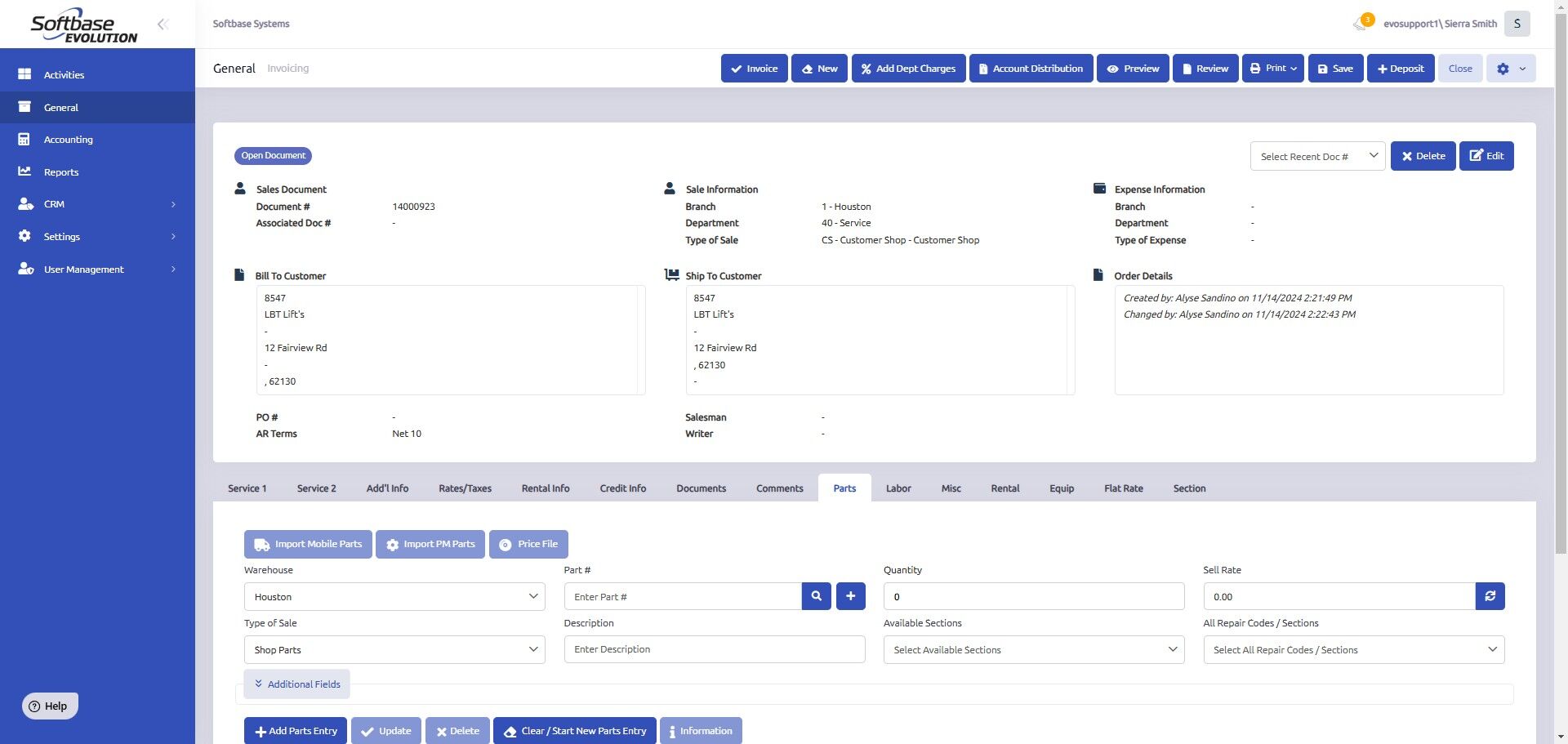Expand Additional Fields
1568x744 pixels.
click(296, 684)
